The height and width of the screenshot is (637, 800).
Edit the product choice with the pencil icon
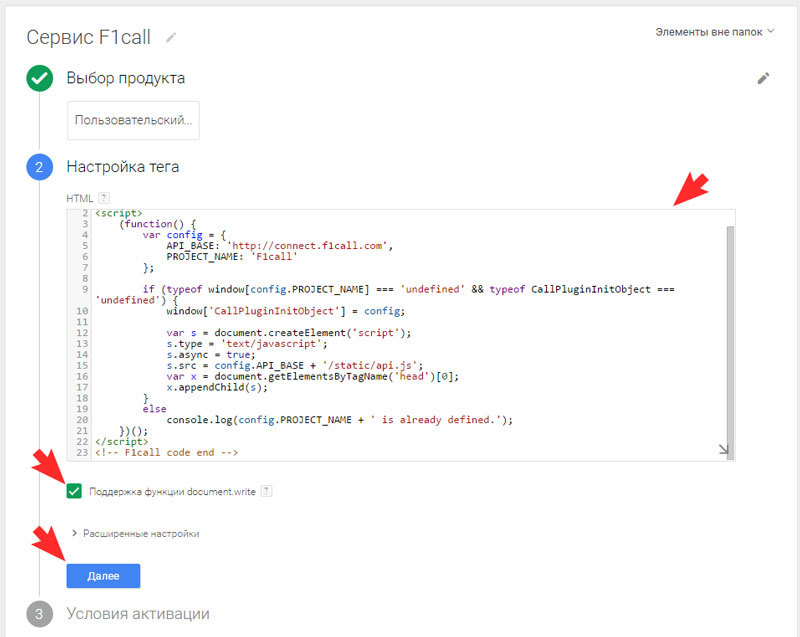[763, 78]
